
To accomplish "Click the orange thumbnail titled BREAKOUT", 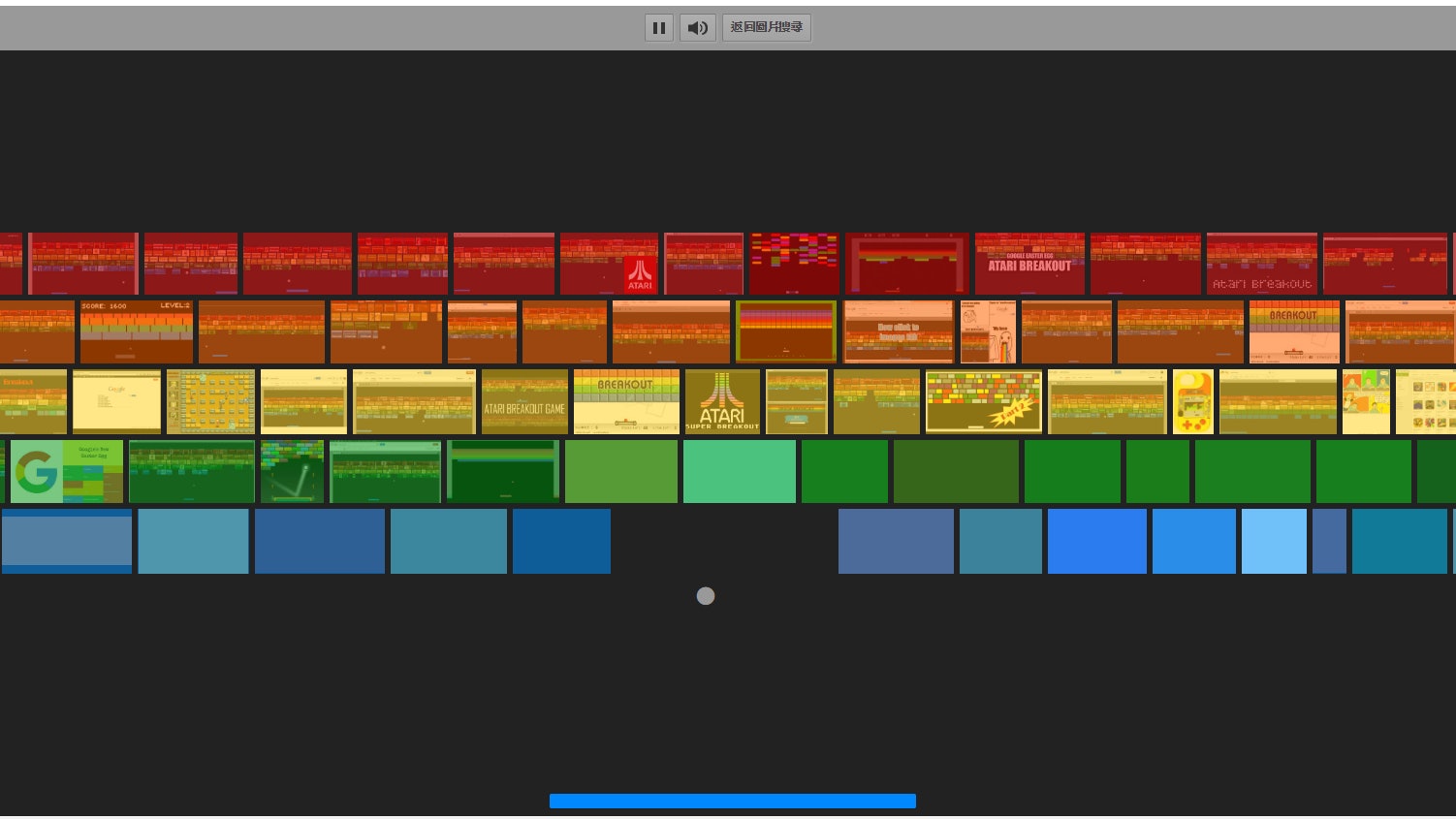I will tap(1294, 331).
